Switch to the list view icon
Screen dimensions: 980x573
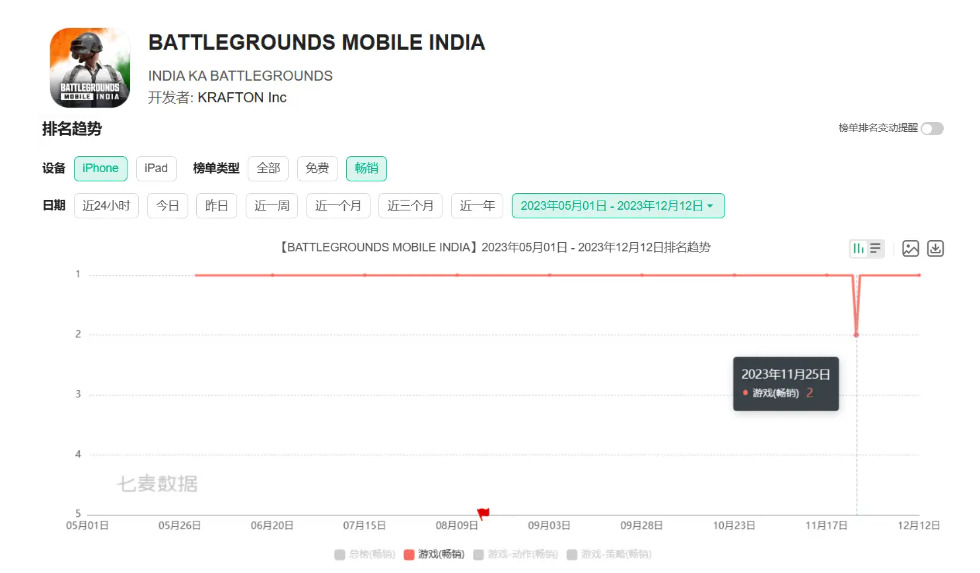click(x=875, y=249)
